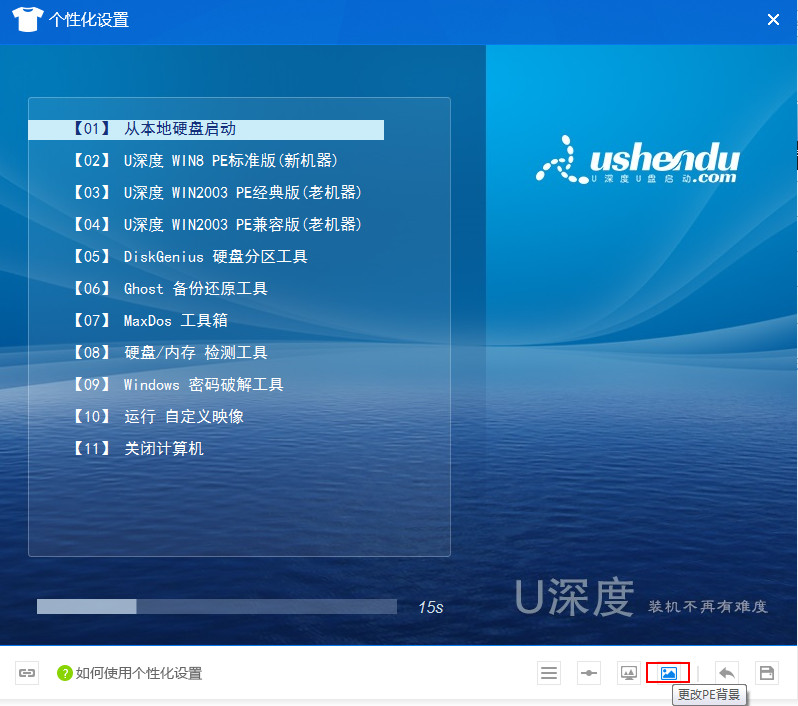
Task: Click the change PE background image icon
Action: point(668,673)
